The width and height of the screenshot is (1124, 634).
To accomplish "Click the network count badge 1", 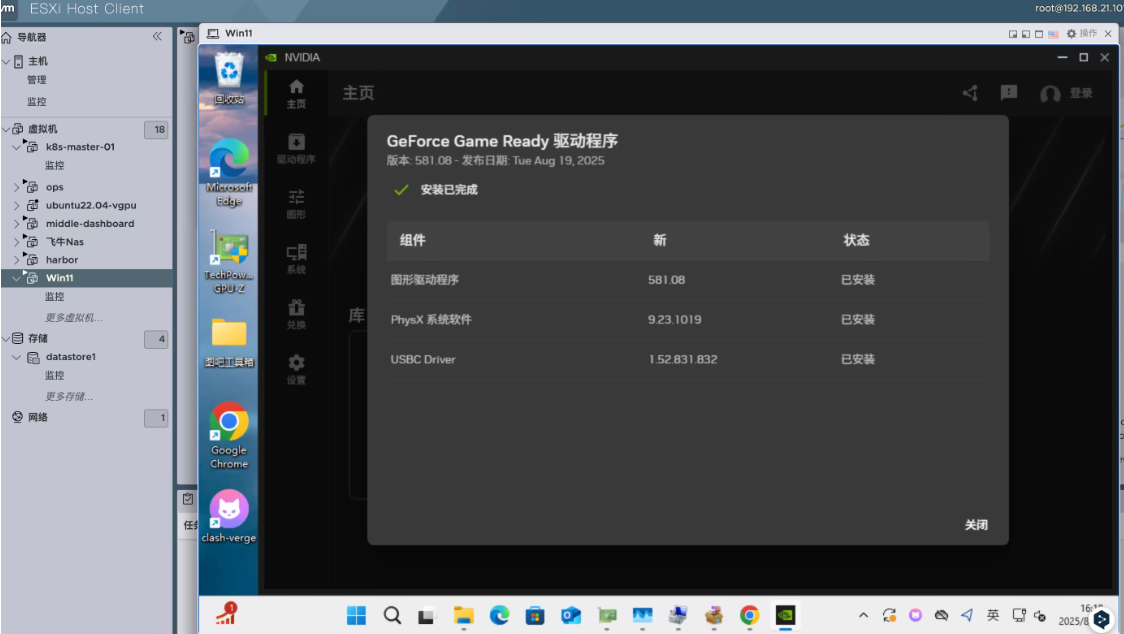I will coord(156,418).
